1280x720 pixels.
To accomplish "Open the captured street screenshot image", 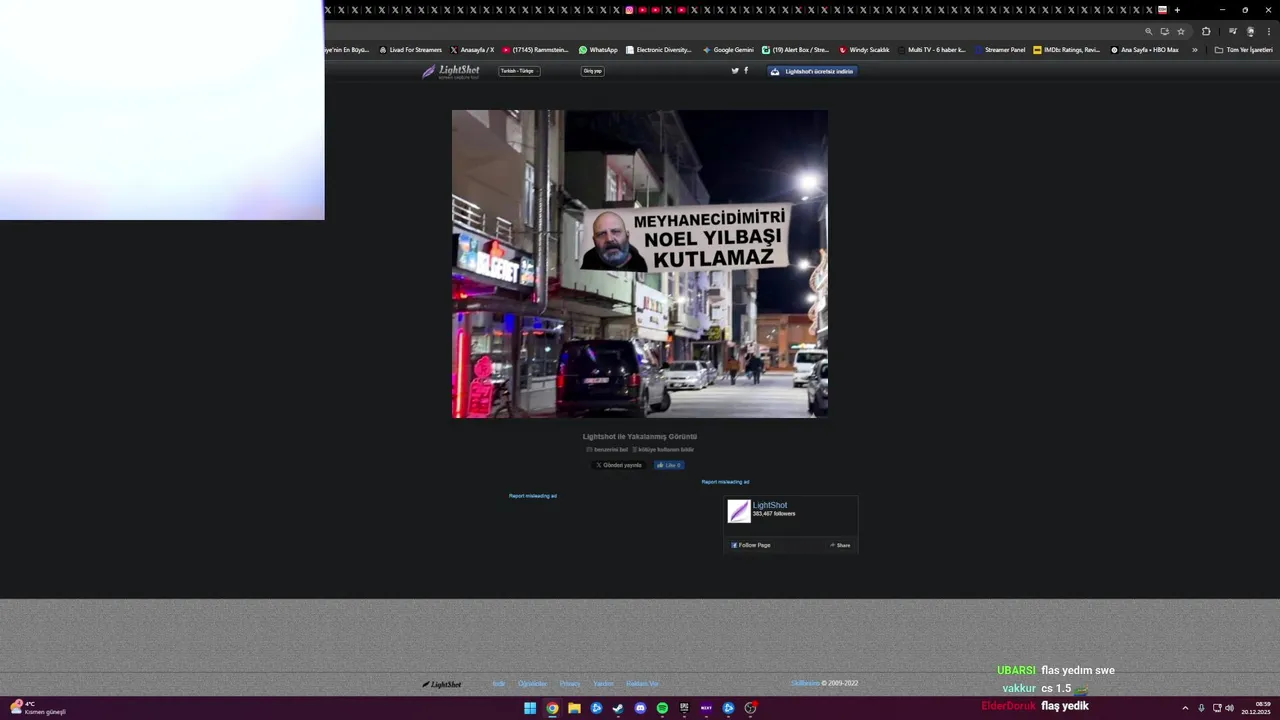I will [x=640, y=264].
